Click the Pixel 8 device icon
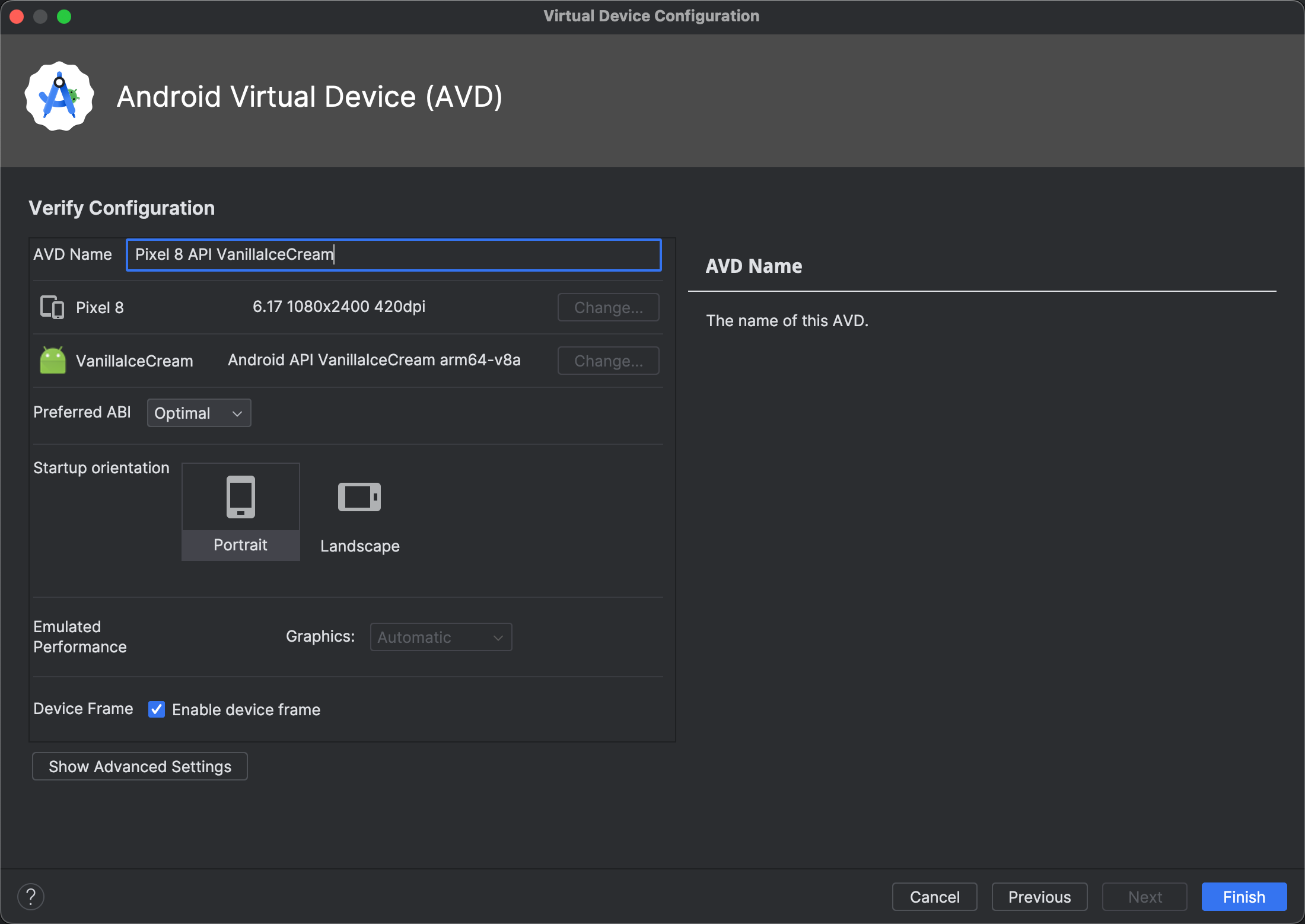The image size is (1305, 924). [x=52, y=307]
